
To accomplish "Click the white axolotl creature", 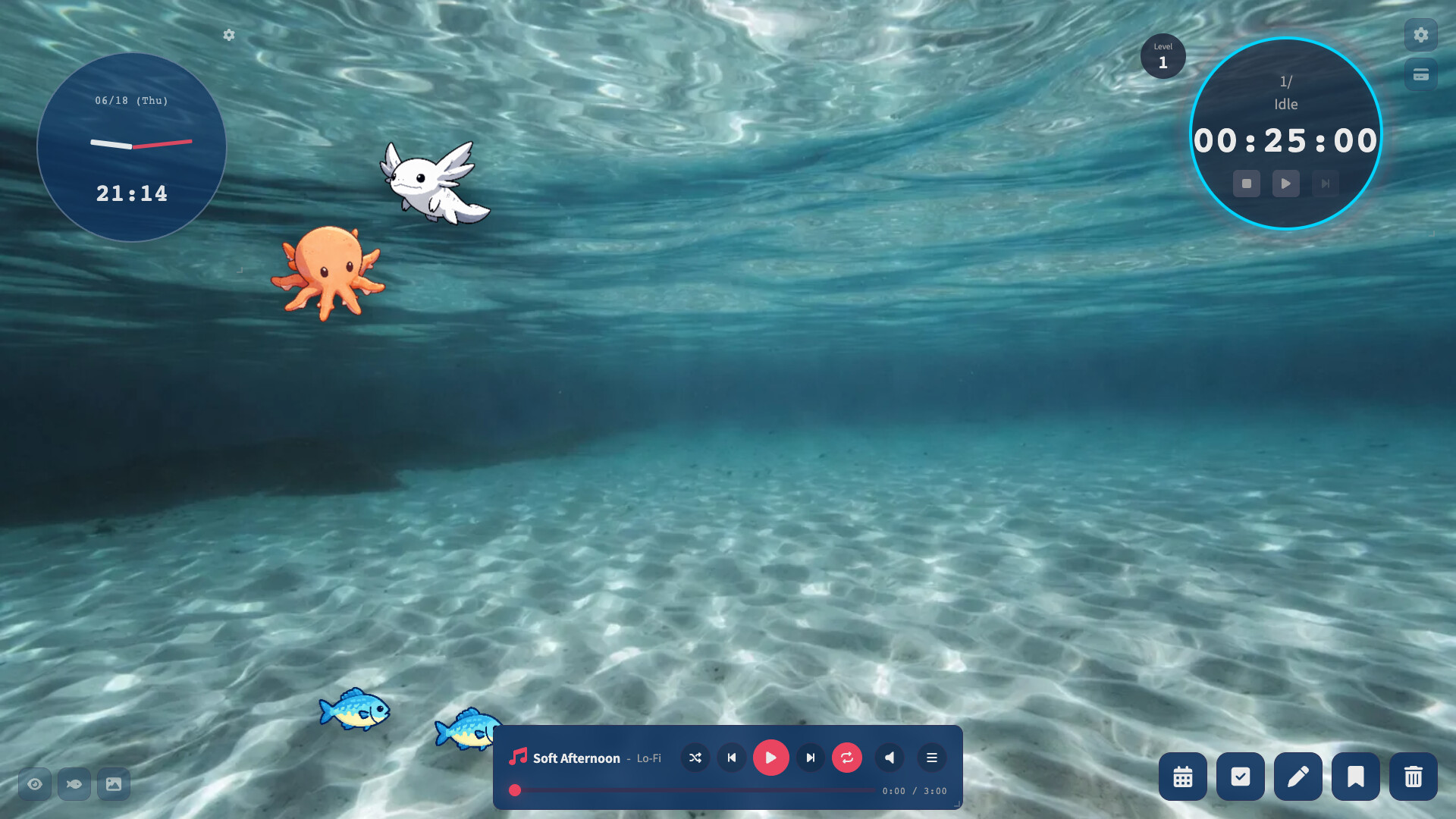I will tap(434, 183).
